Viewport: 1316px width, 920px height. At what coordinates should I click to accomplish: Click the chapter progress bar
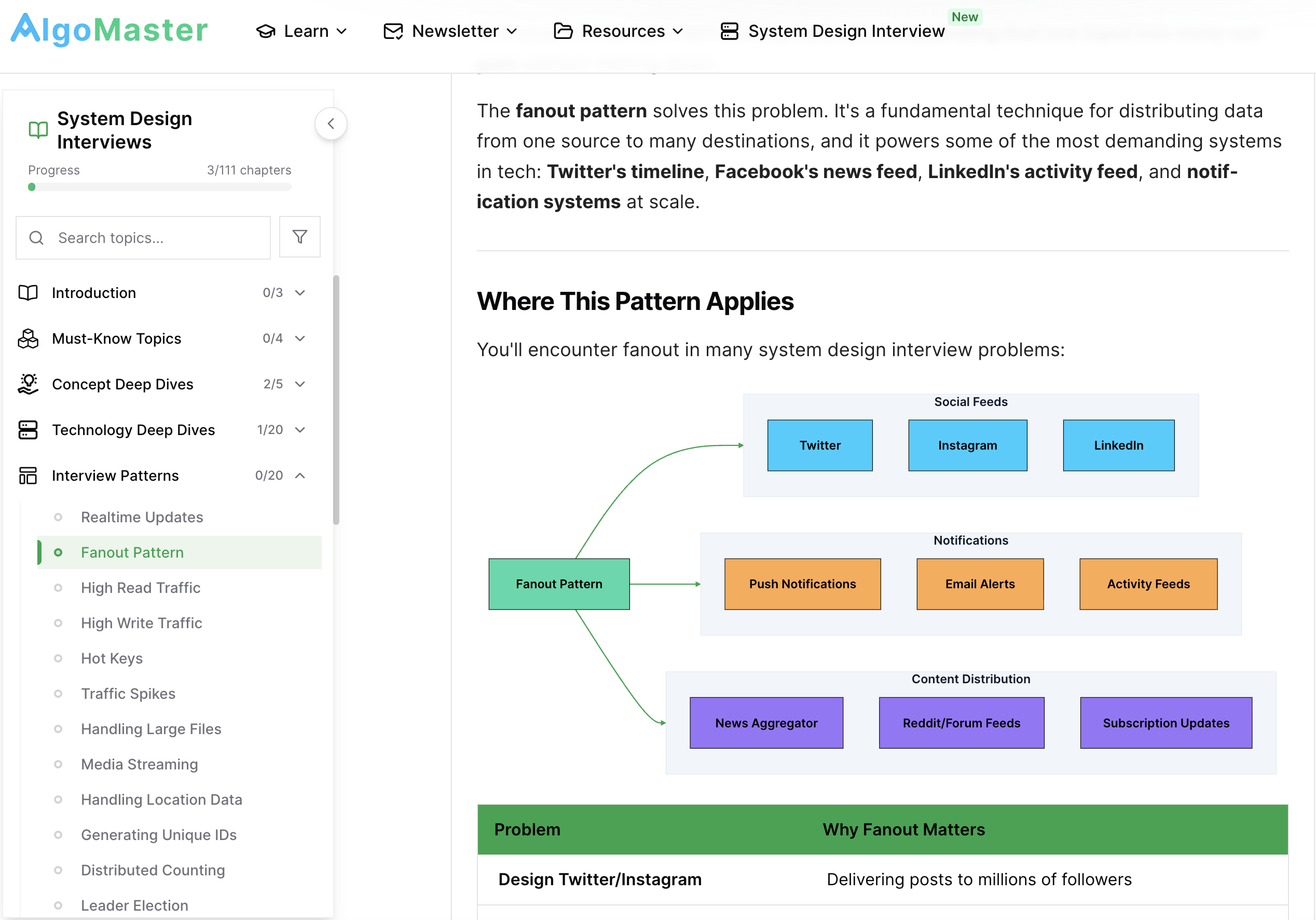159,187
